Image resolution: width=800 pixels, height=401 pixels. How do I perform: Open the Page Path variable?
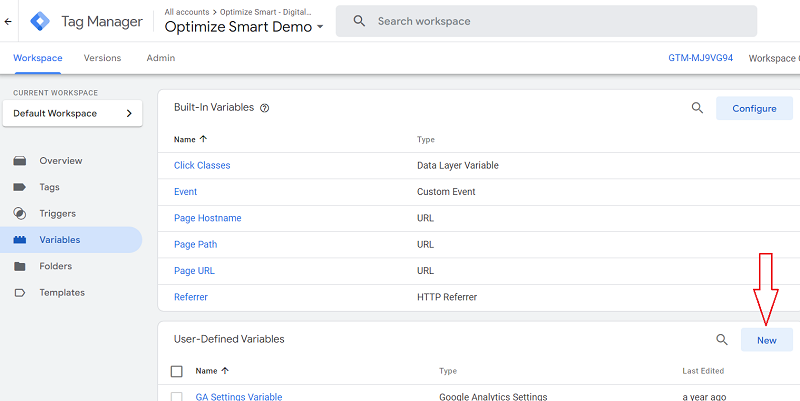tap(195, 244)
